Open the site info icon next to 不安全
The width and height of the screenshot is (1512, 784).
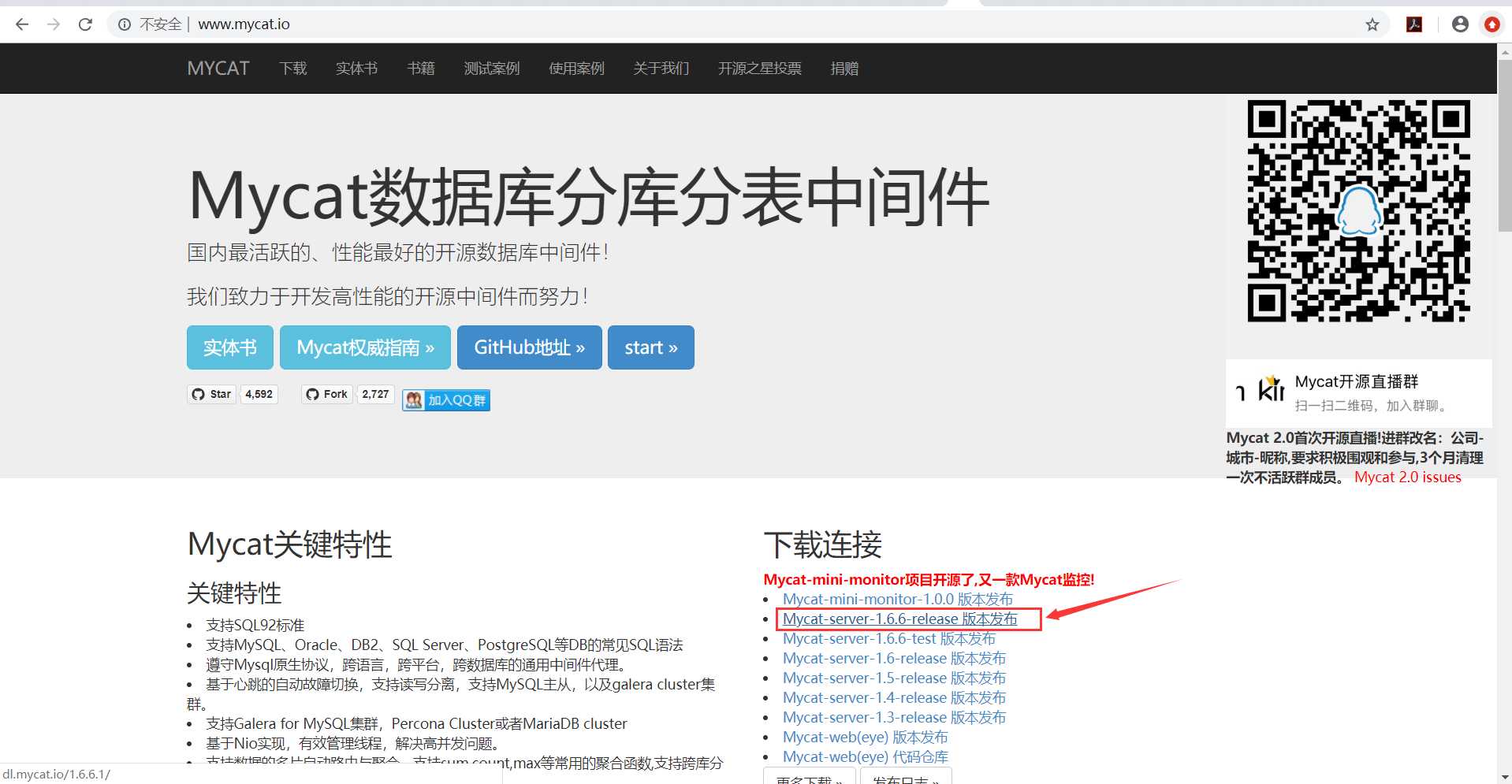[x=125, y=24]
